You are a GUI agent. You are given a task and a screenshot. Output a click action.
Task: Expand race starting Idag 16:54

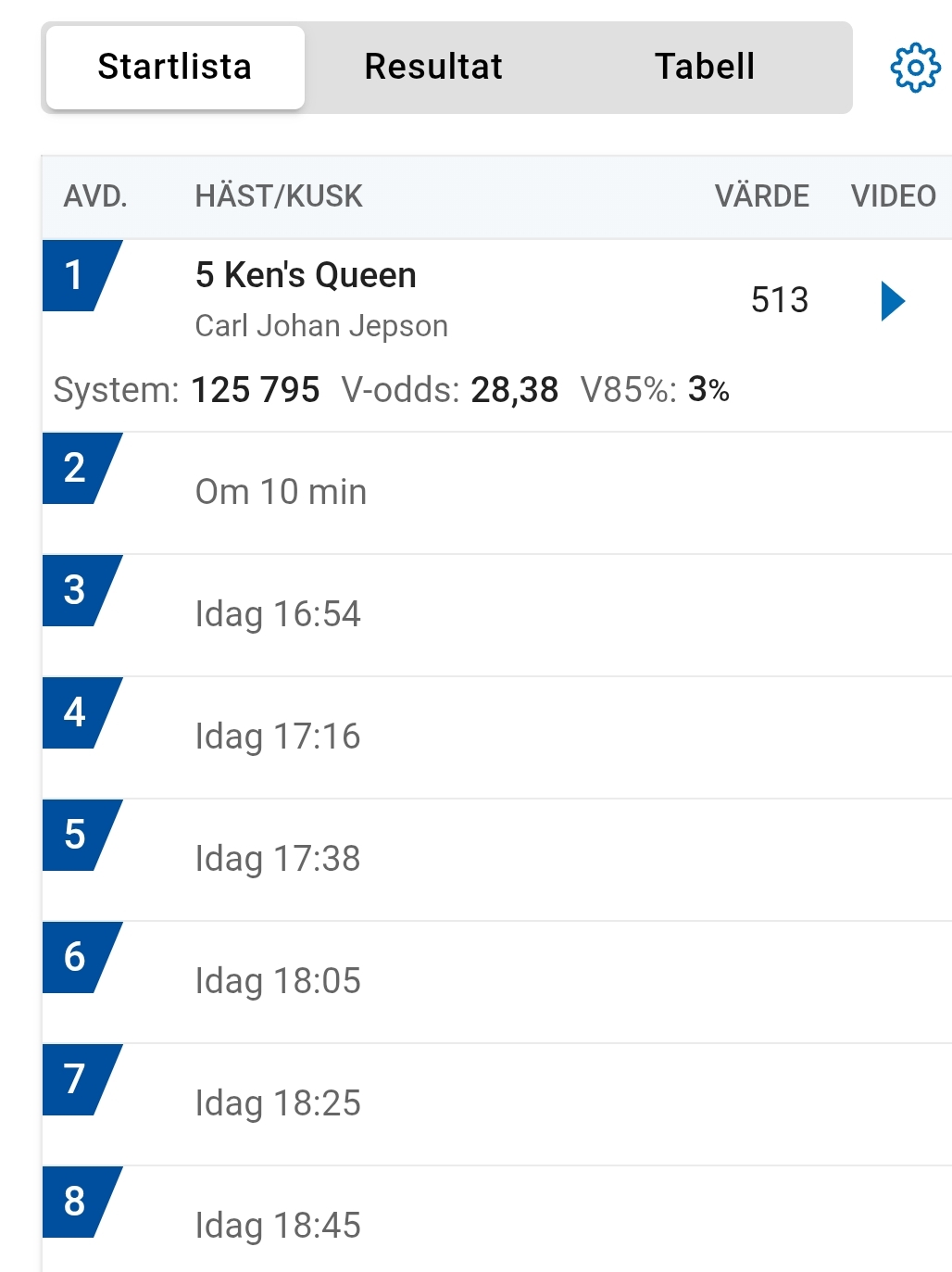278,614
